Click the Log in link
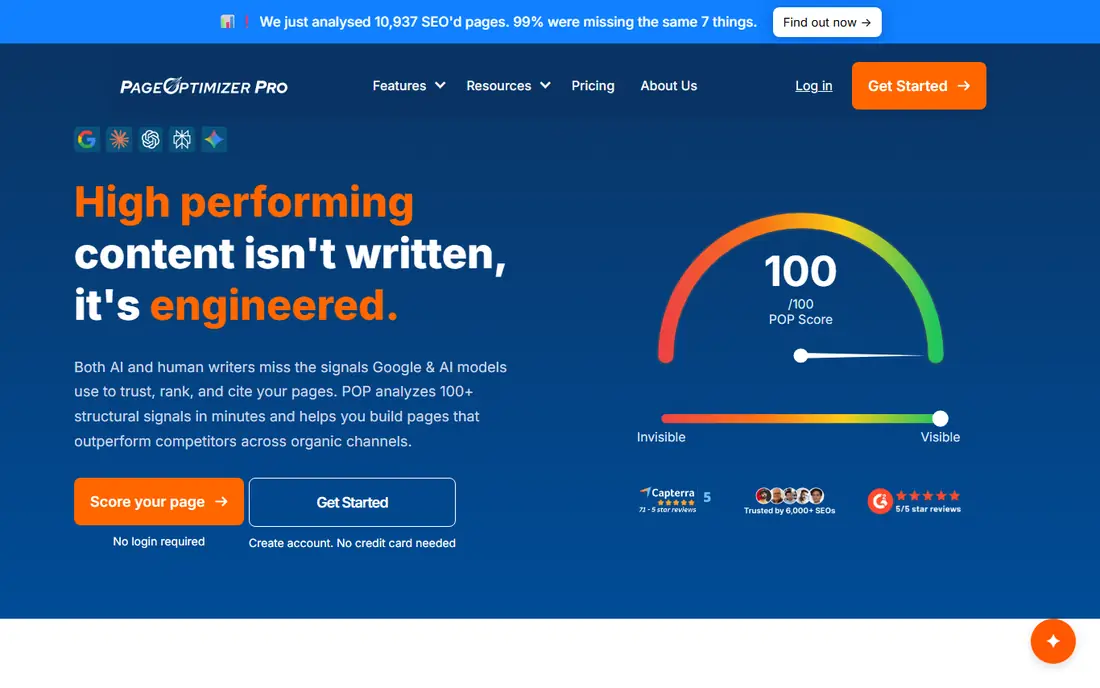Viewport: 1100px width, 688px height. coord(814,86)
